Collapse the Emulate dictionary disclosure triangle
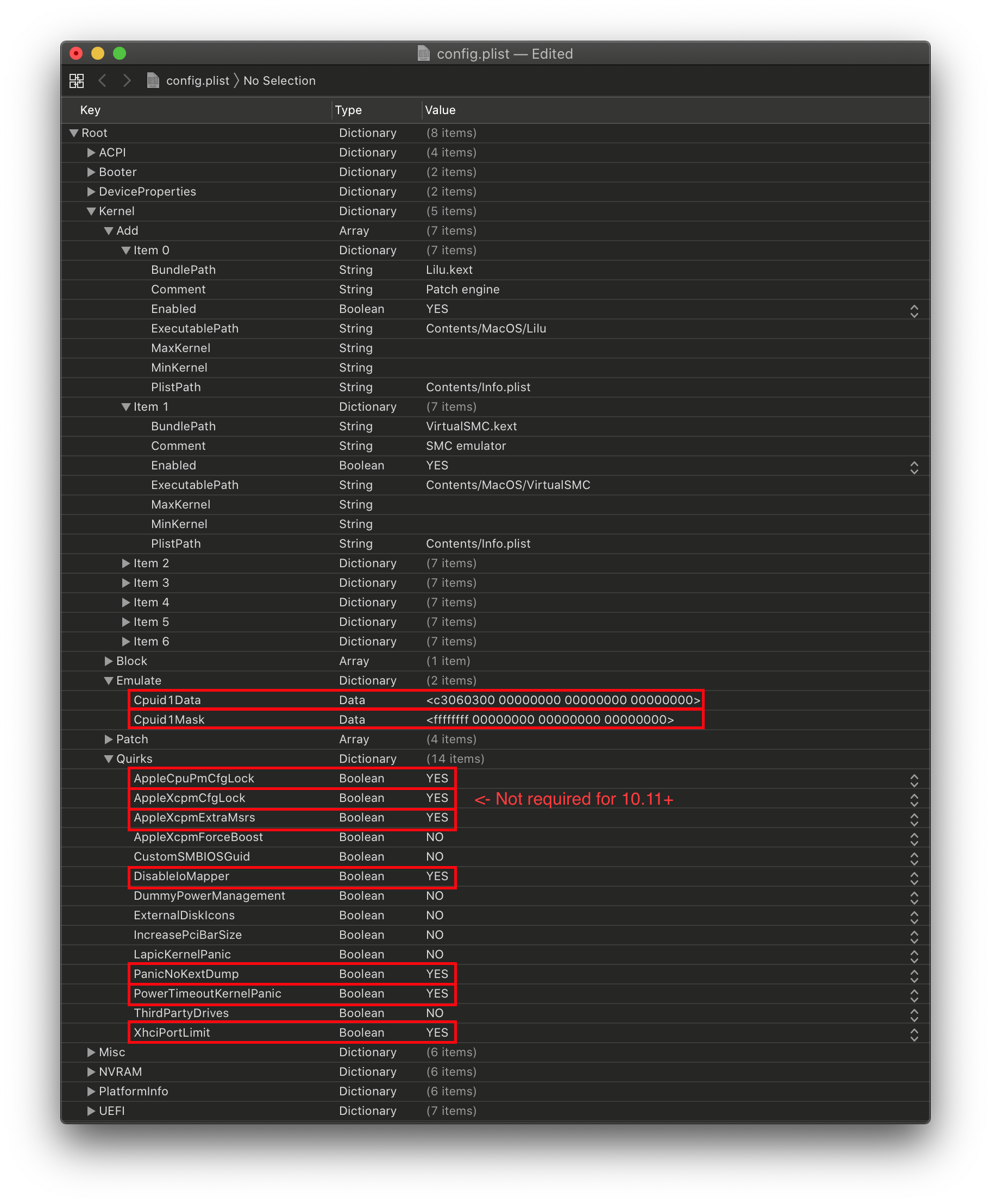The width and height of the screenshot is (991, 1204). (109, 680)
